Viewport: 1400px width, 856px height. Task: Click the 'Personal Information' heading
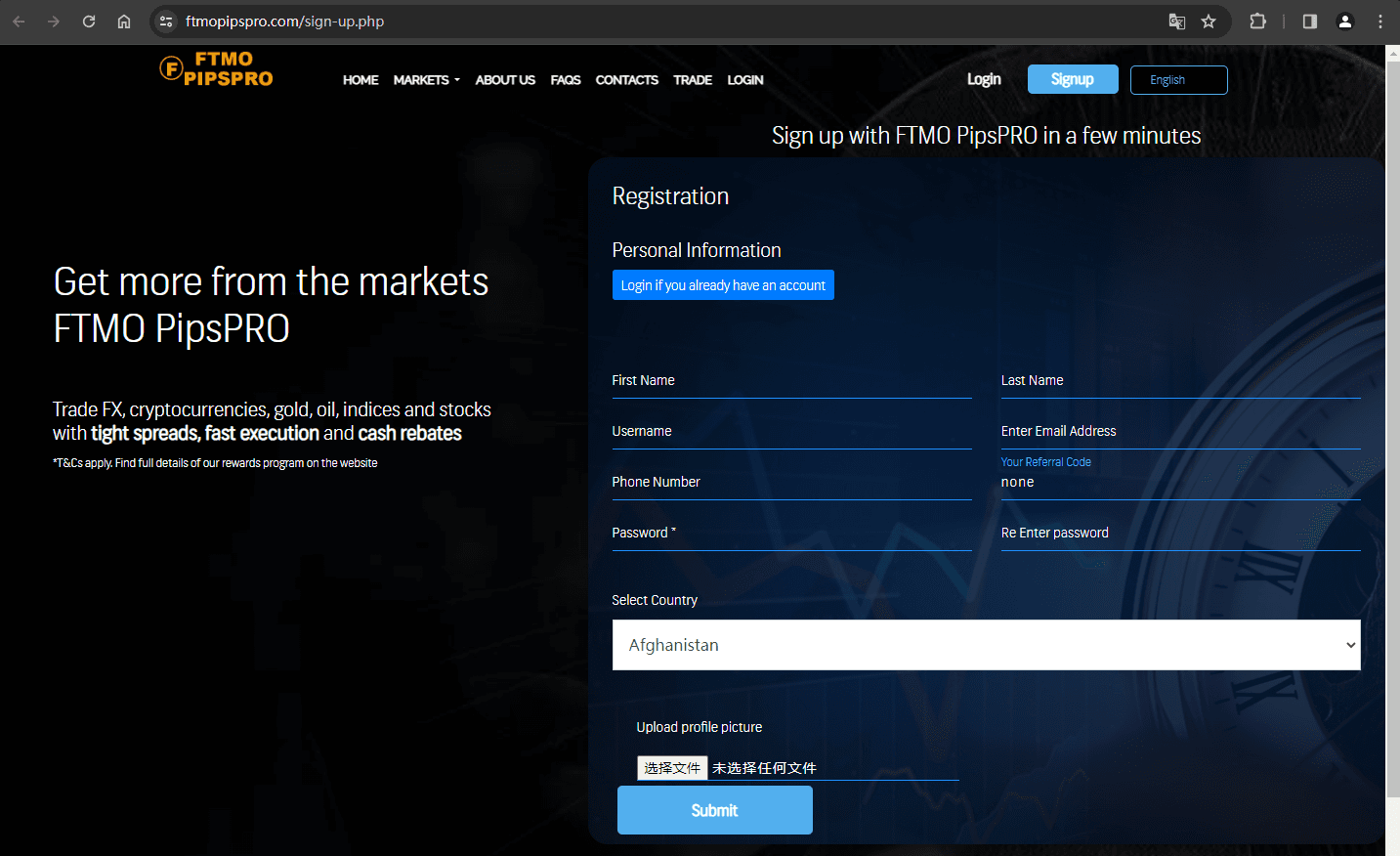point(697,250)
